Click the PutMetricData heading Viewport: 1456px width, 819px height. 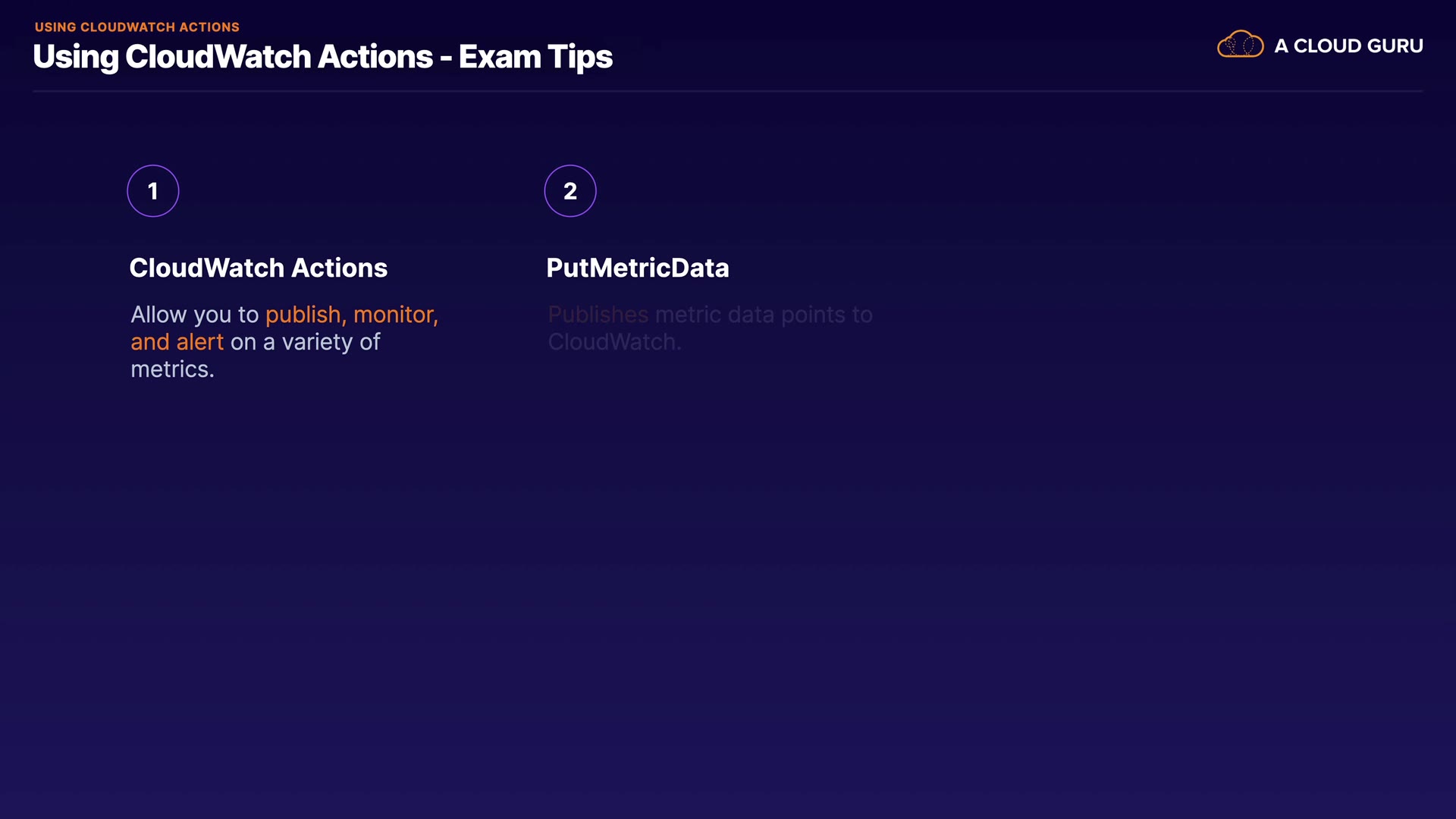637,268
